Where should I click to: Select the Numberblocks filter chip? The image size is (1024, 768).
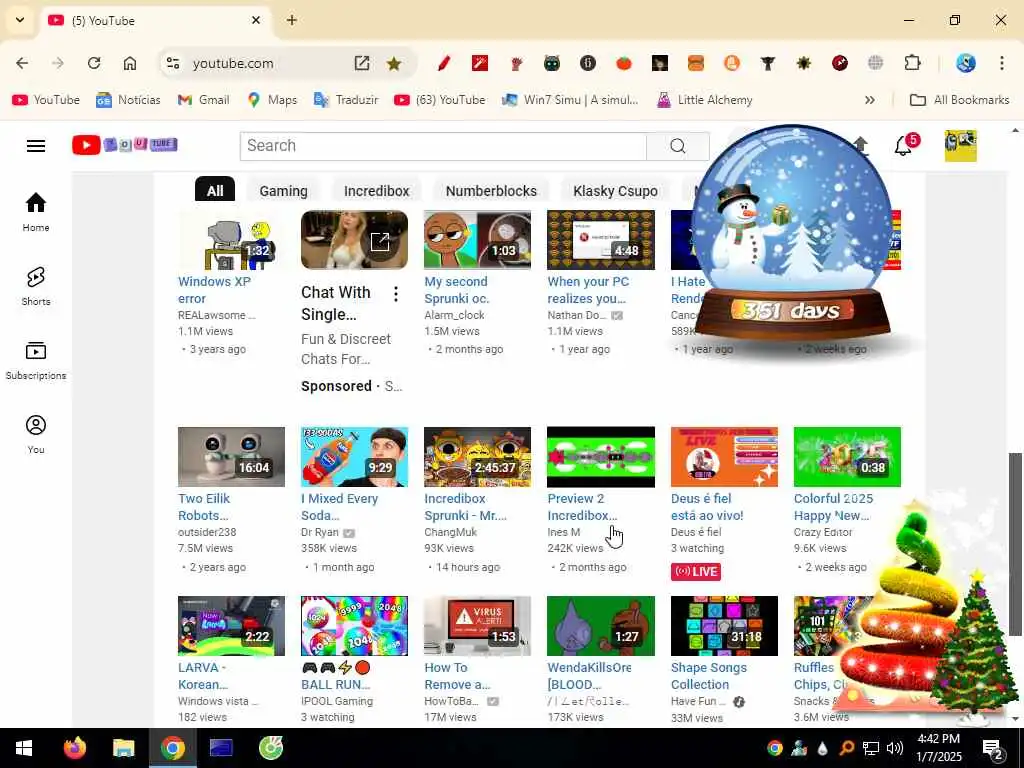coord(491,191)
